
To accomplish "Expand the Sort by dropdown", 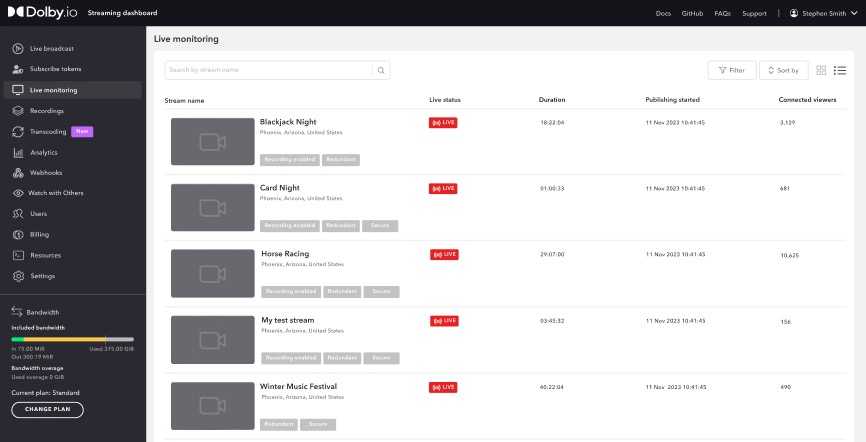I will click(x=783, y=70).
